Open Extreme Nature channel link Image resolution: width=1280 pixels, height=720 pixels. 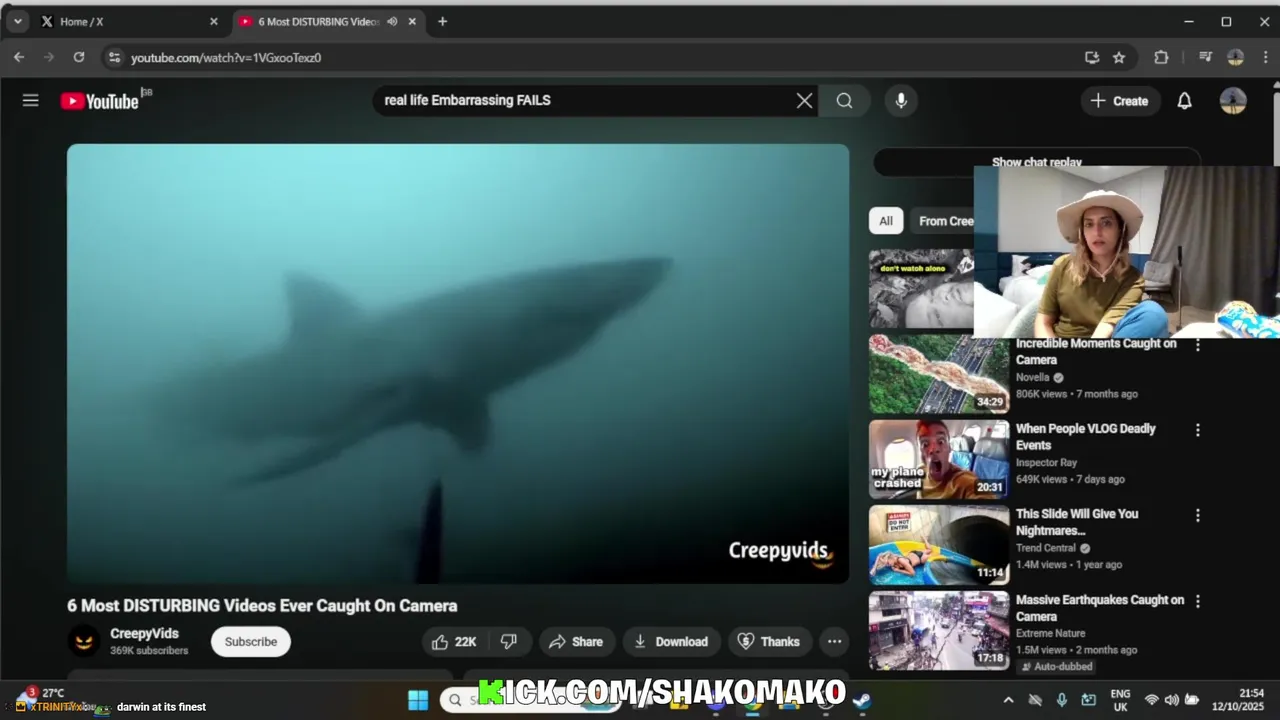point(1050,633)
